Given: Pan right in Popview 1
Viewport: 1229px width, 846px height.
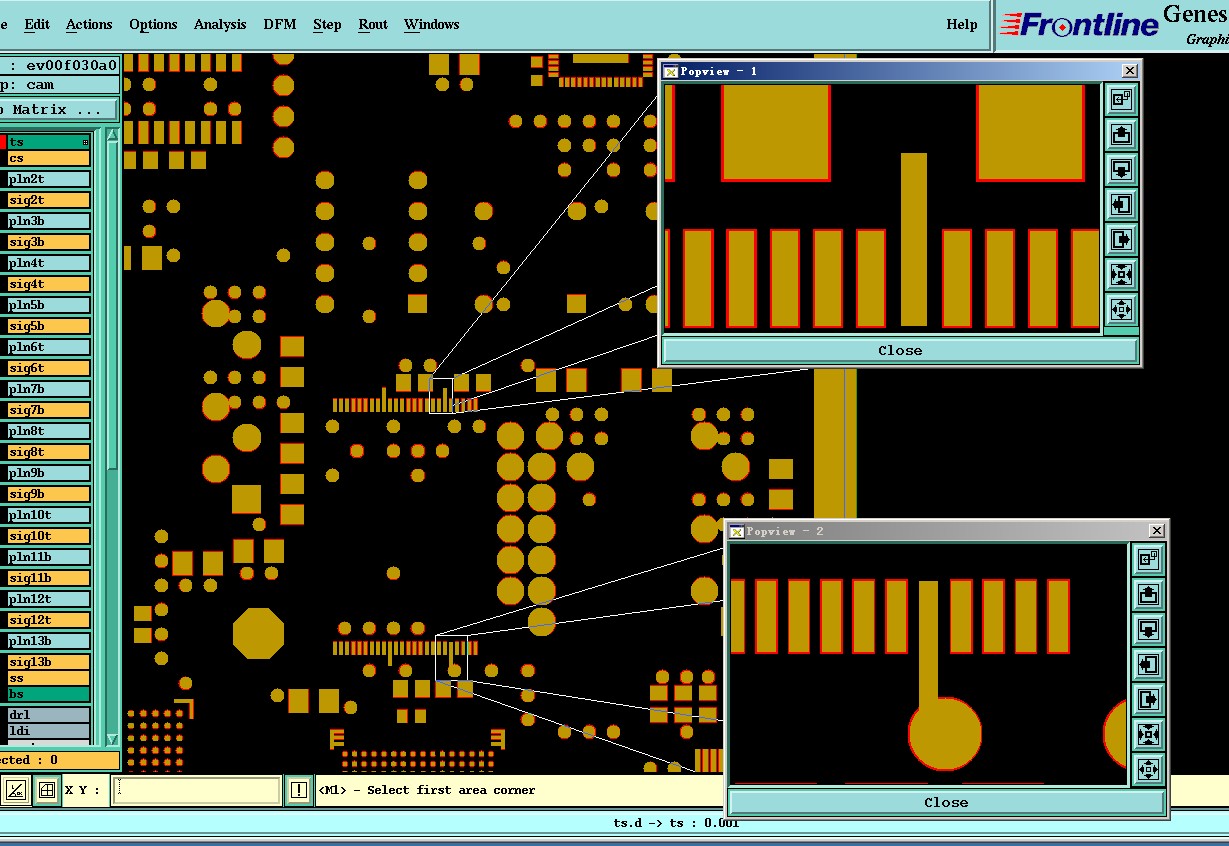Looking at the screenshot, I should pyautogui.click(x=1121, y=239).
